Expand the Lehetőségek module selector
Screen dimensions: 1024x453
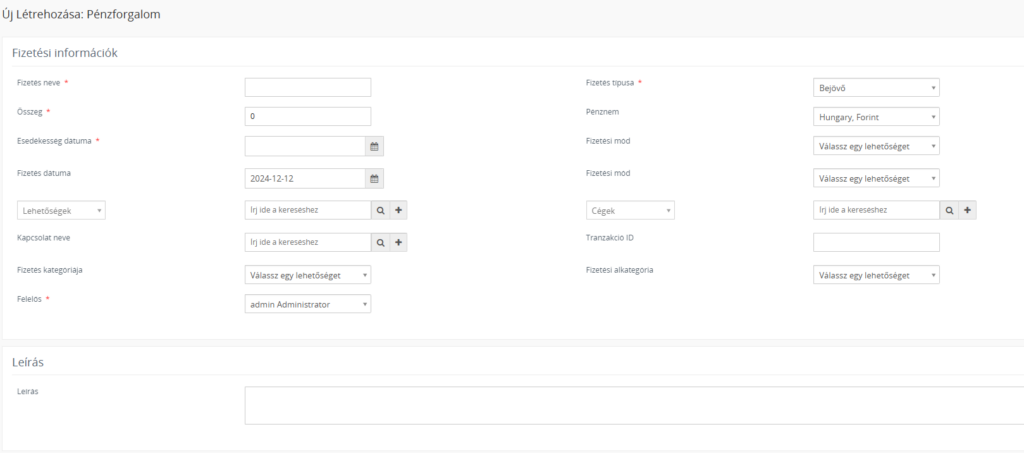click(x=61, y=210)
